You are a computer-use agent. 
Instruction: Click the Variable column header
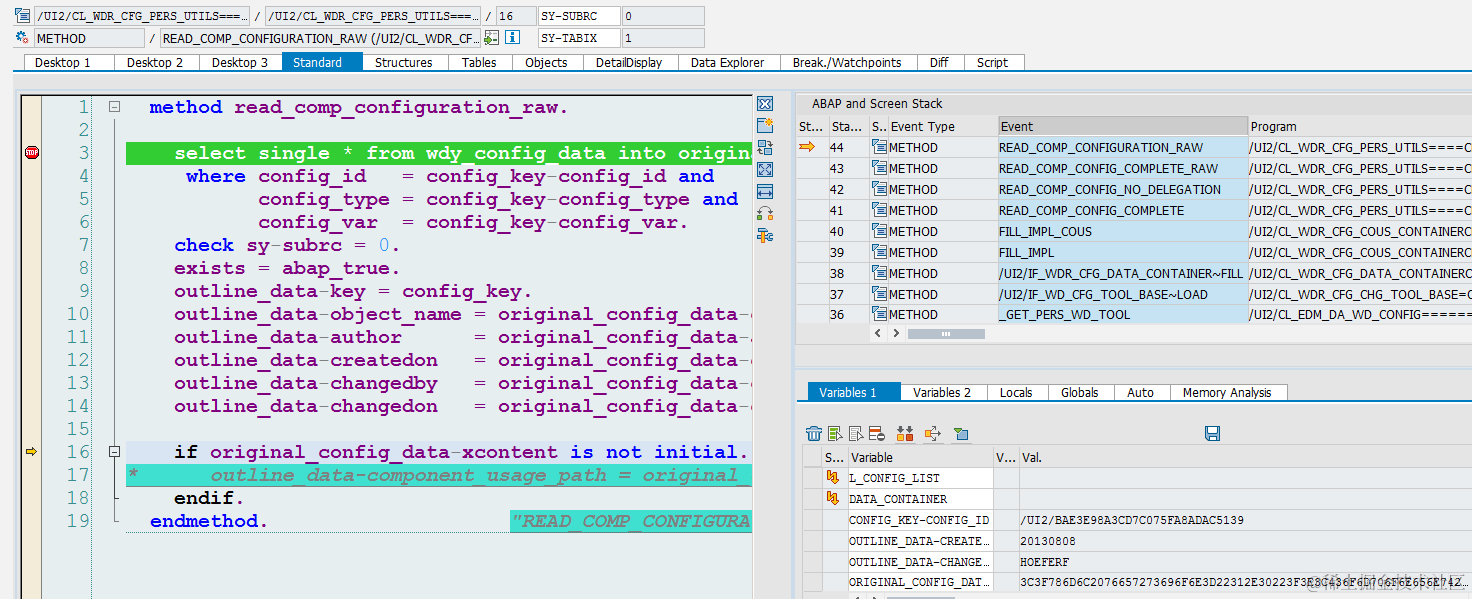pyautogui.click(x=920, y=457)
